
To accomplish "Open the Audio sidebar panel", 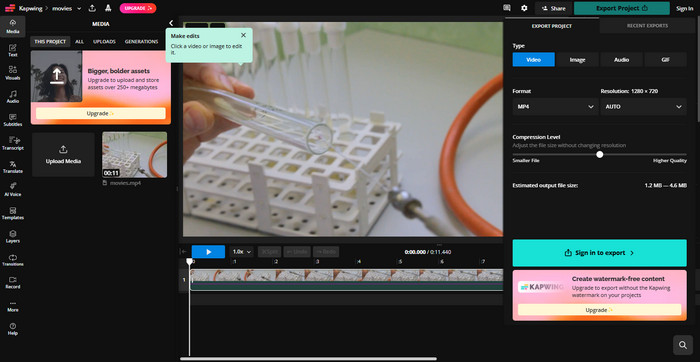I will pyautogui.click(x=12, y=96).
